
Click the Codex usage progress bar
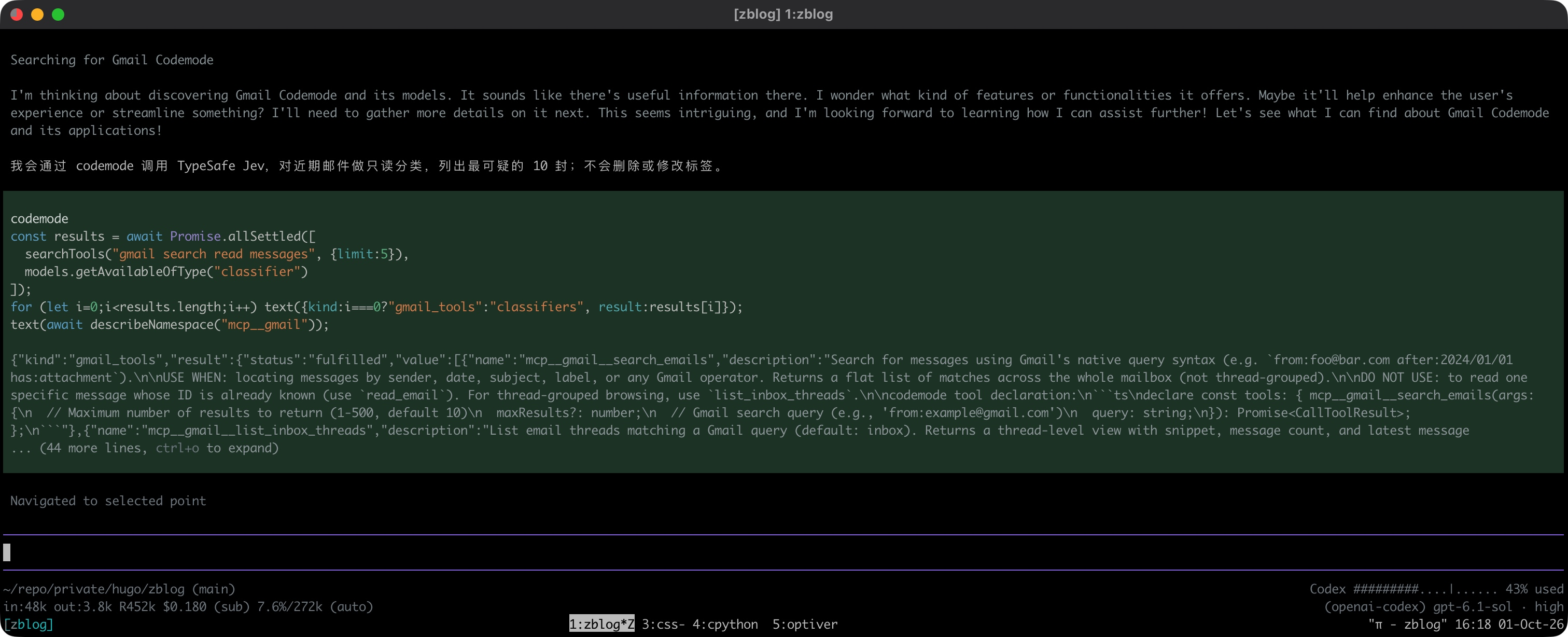[x=1425, y=589]
